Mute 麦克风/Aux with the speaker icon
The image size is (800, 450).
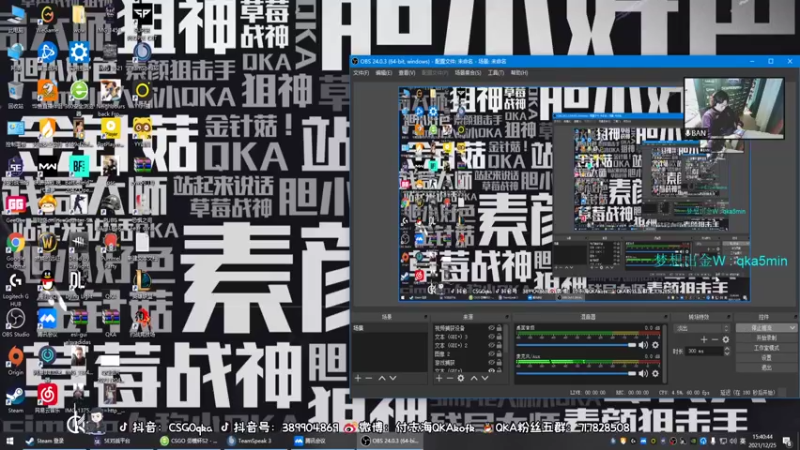(643, 373)
